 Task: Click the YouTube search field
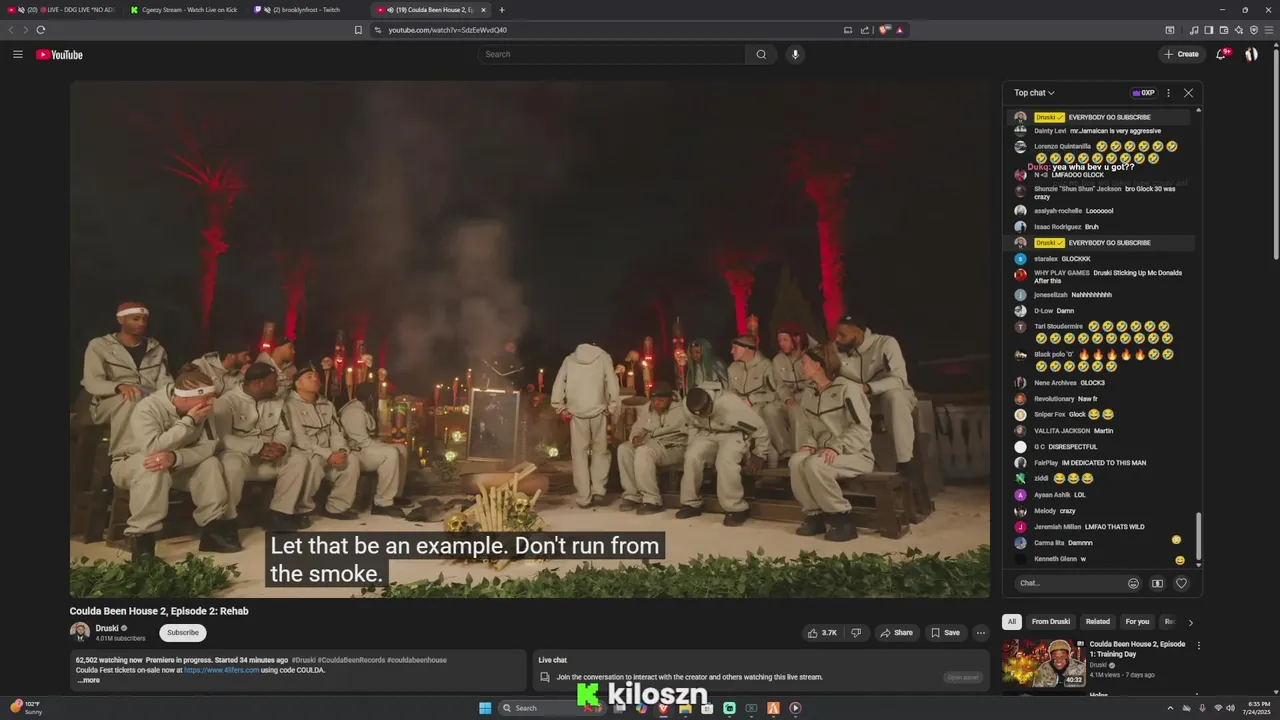coord(611,54)
